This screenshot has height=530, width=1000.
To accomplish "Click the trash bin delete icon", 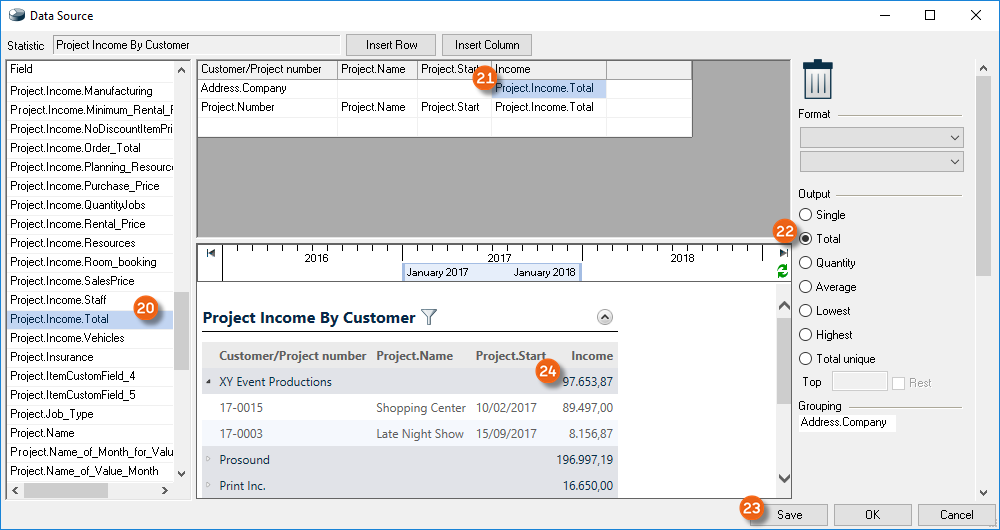I will coord(818,79).
